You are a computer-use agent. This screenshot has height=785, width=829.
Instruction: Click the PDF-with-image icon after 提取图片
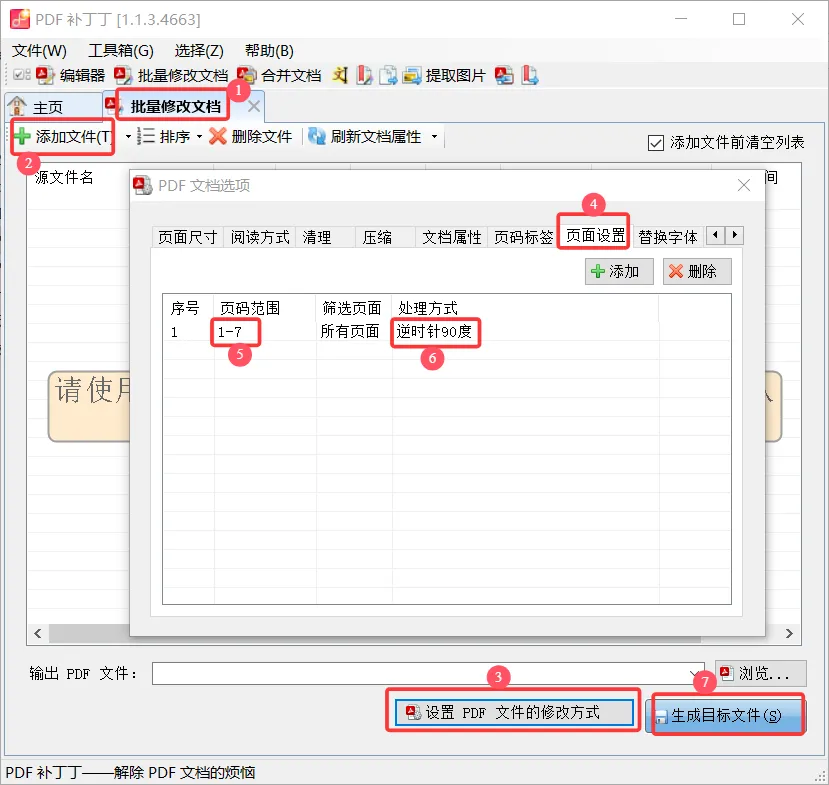(504, 76)
